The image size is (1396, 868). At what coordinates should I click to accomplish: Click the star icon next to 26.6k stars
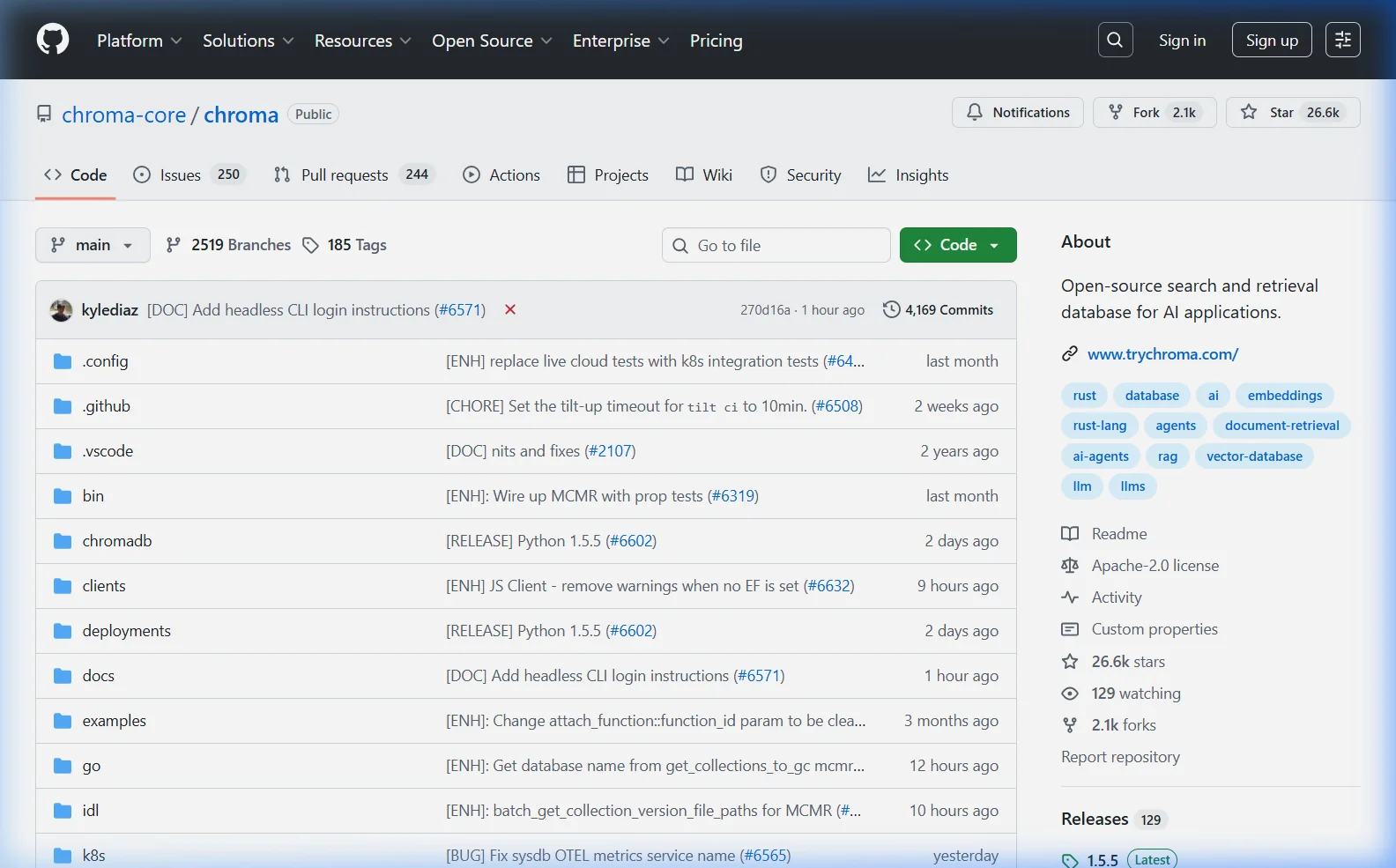click(1070, 661)
